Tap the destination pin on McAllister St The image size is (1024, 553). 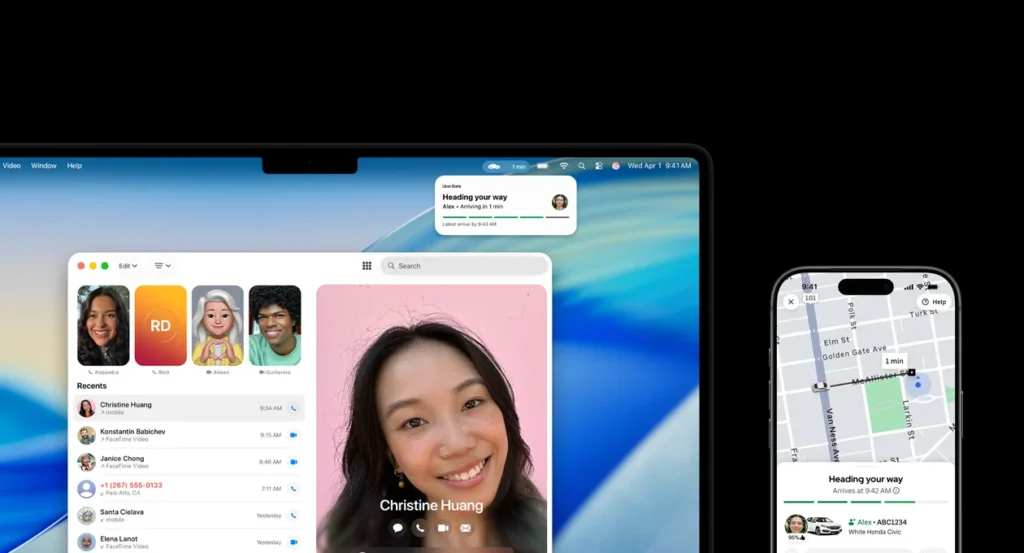(912, 372)
